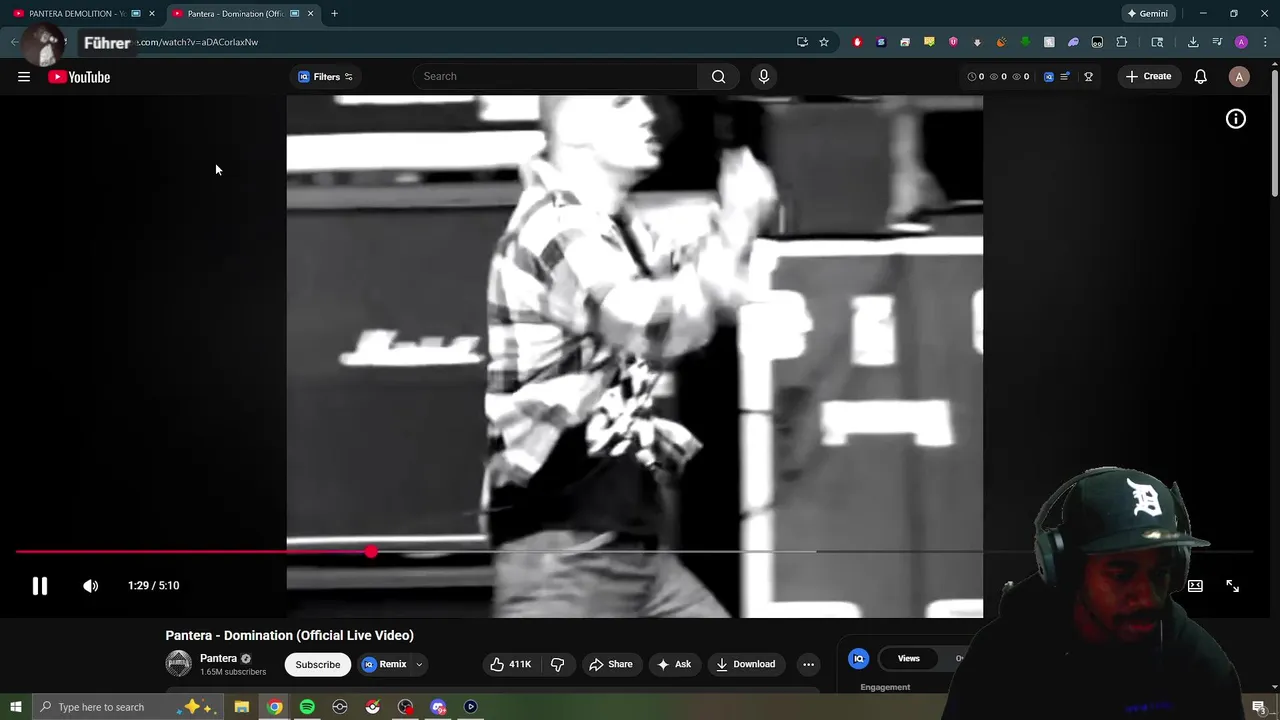
Task: Mute the video volume speaker icon
Action: tap(91, 586)
